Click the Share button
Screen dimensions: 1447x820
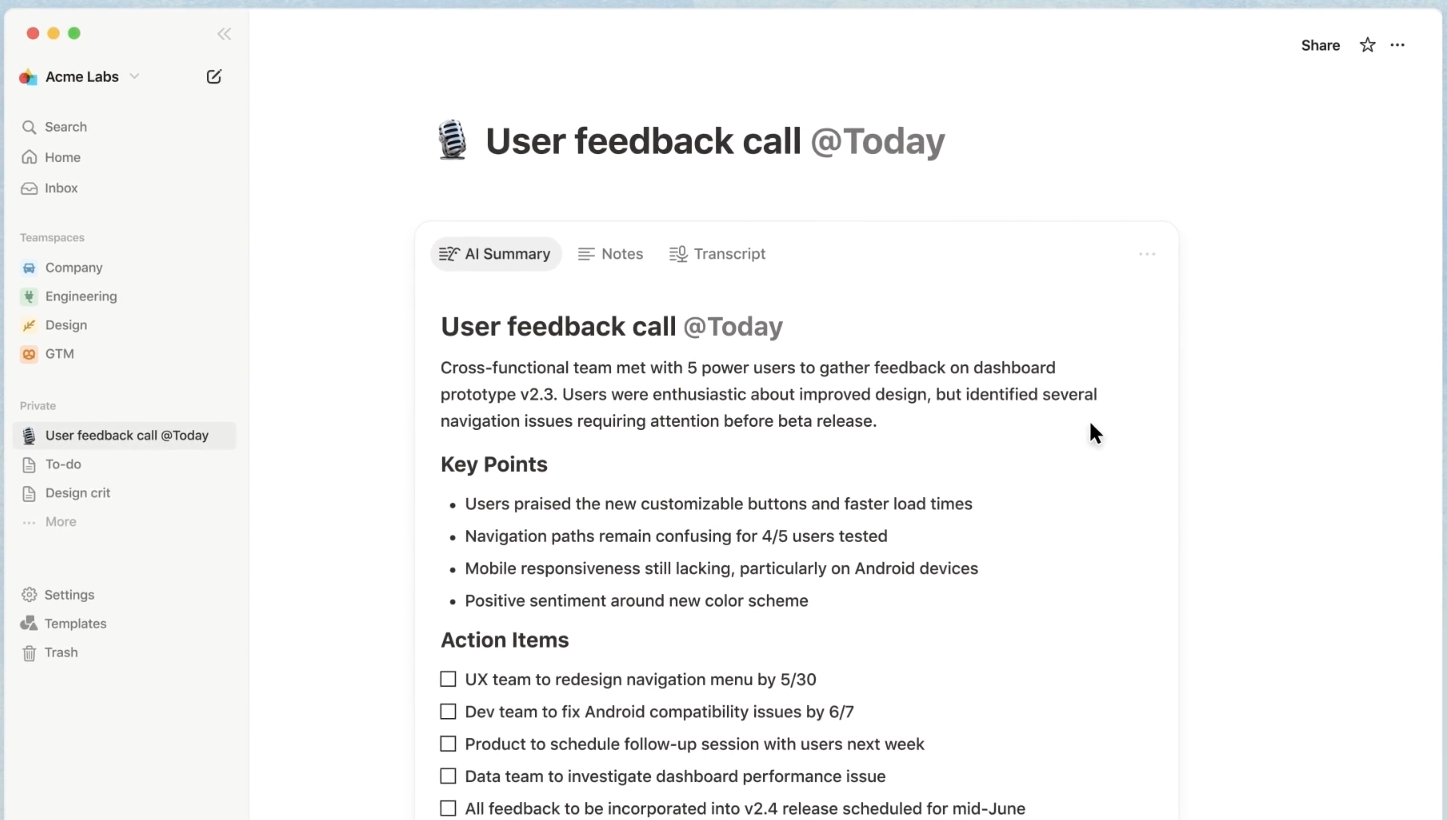(1320, 45)
